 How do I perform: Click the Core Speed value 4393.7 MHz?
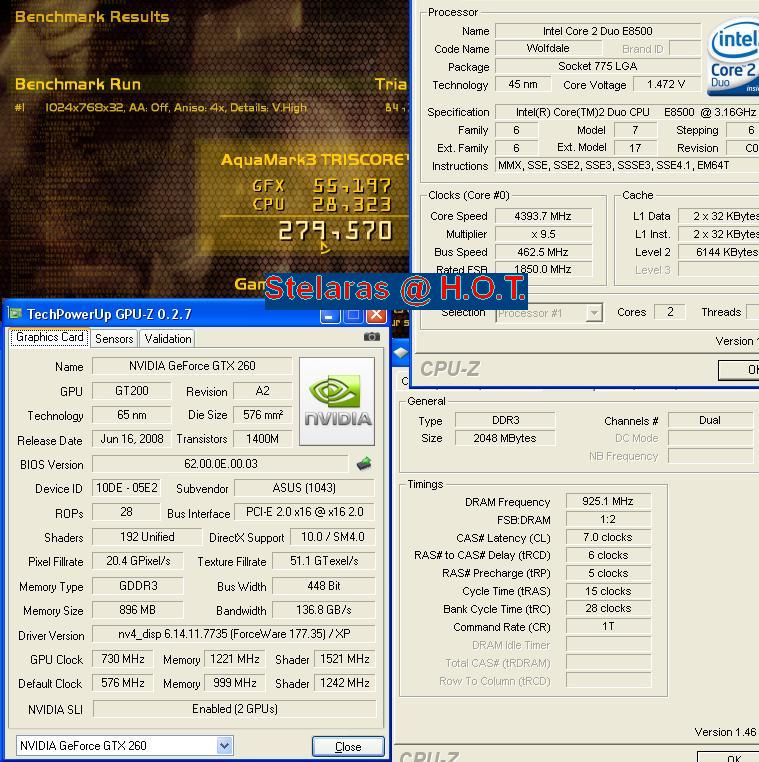pyautogui.click(x=543, y=216)
